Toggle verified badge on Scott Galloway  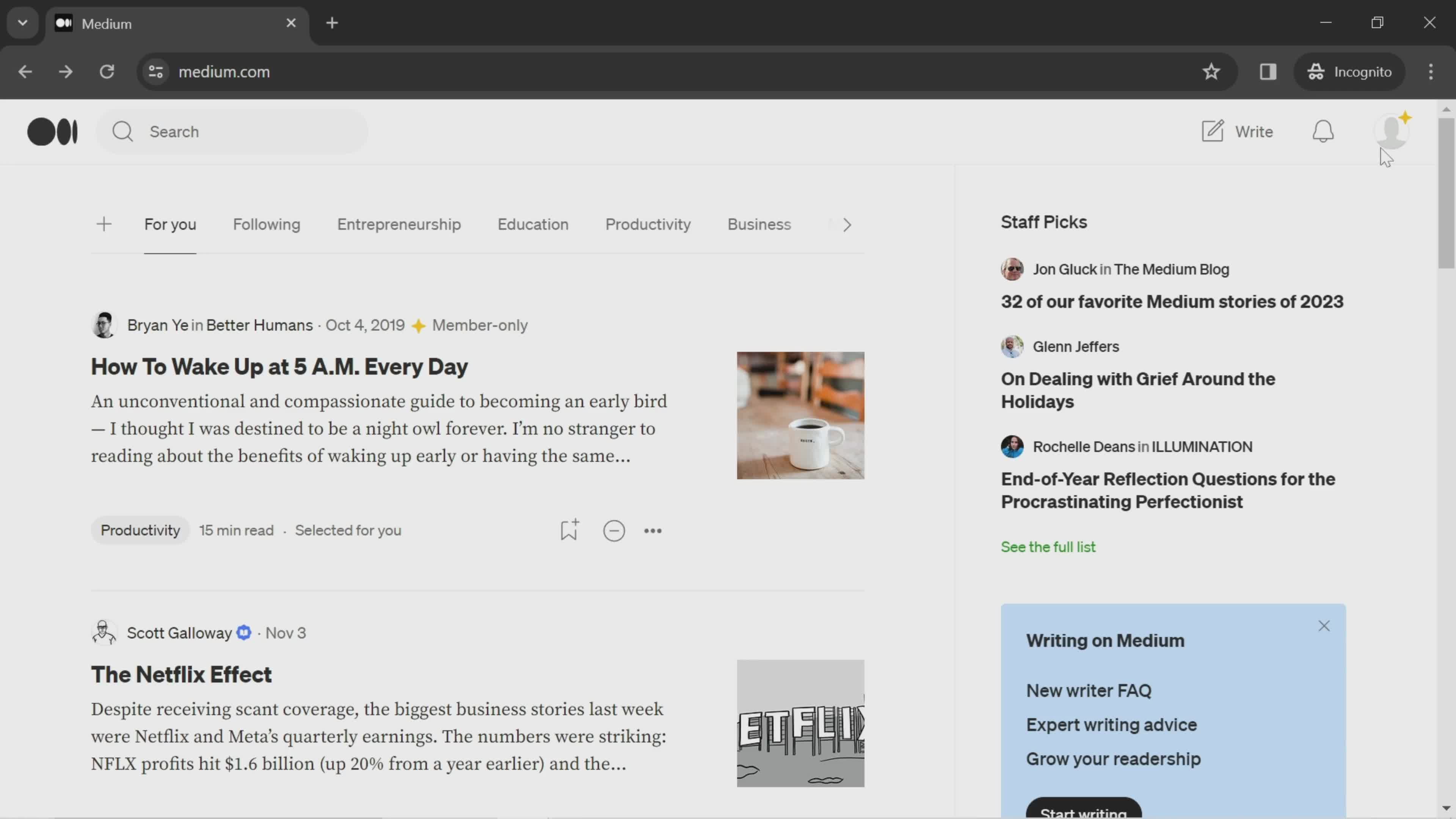(243, 632)
